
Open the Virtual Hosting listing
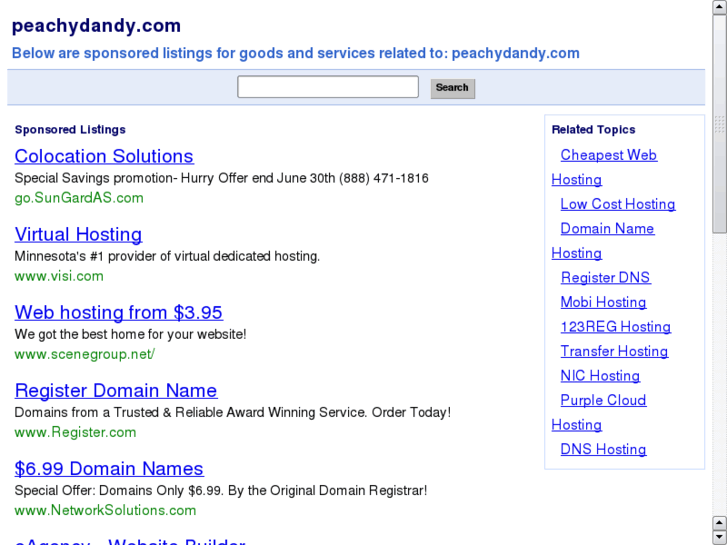pos(78,234)
